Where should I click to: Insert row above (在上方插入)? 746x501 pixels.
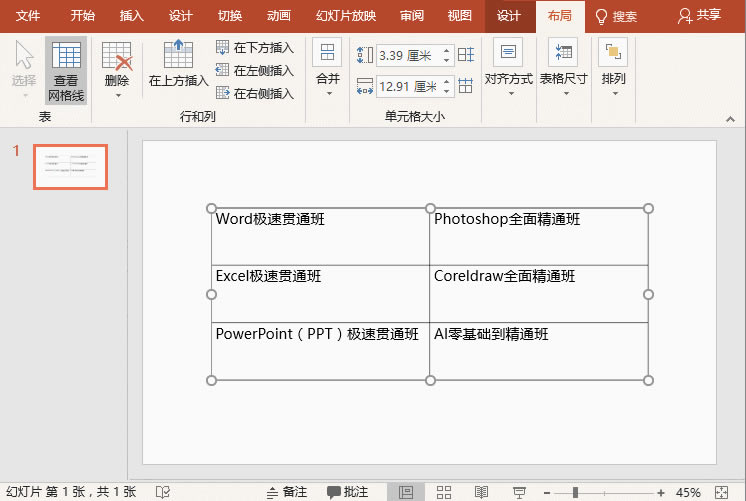[x=178, y=63]
